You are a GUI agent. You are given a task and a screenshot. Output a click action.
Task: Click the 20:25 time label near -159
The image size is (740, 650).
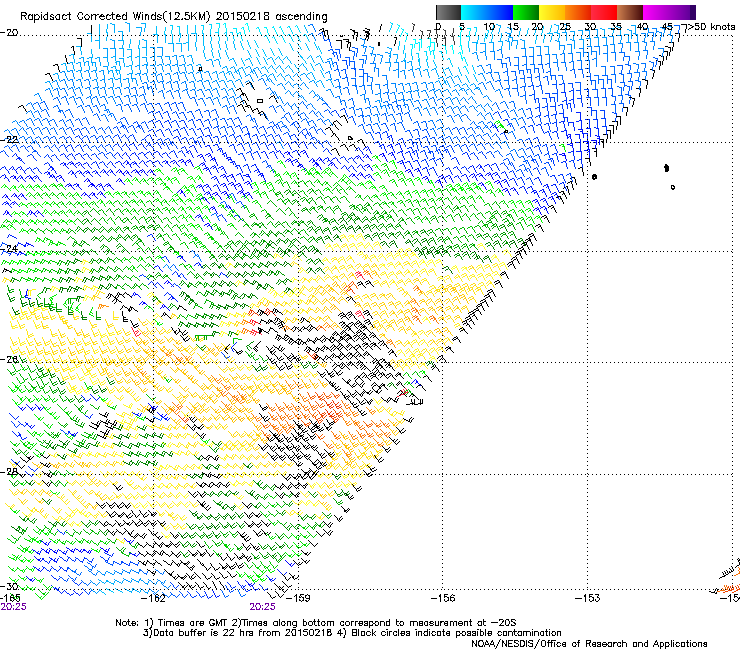[x=262, y=607]
